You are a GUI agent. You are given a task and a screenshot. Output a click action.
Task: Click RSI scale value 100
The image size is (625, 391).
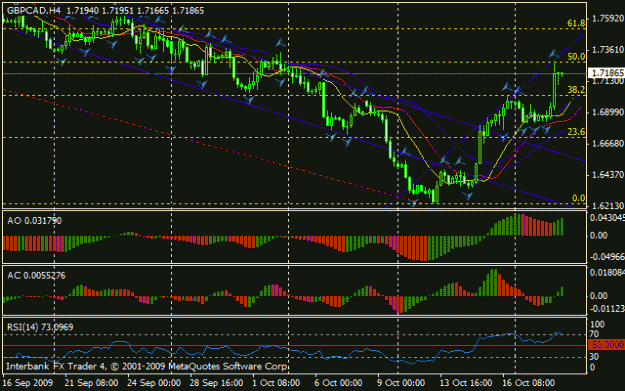[x=597, y=324]
